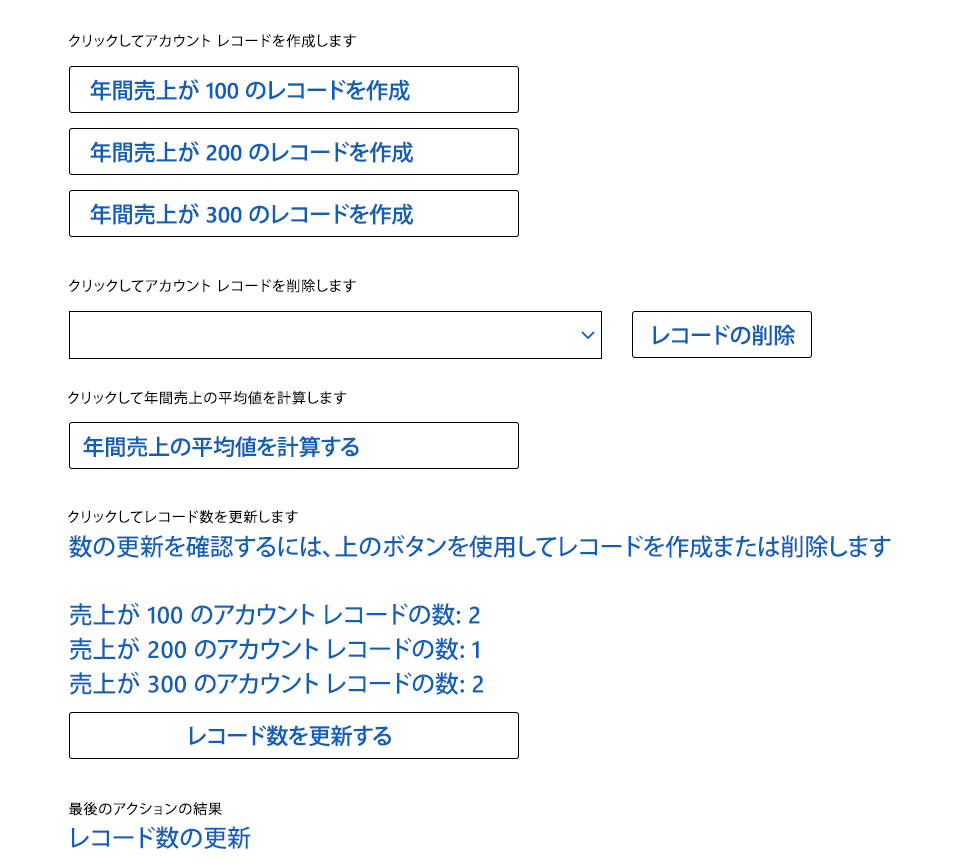Click the blue instruction message about updating counts

(480, 547)
